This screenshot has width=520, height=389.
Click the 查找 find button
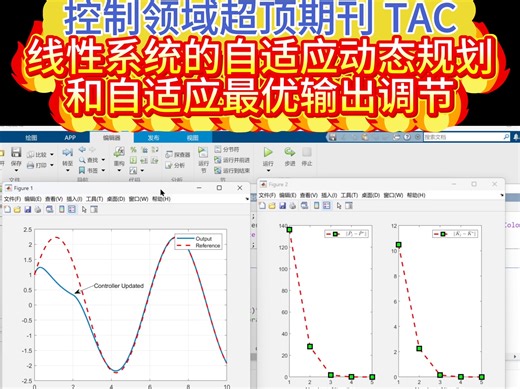click(89, 160)
